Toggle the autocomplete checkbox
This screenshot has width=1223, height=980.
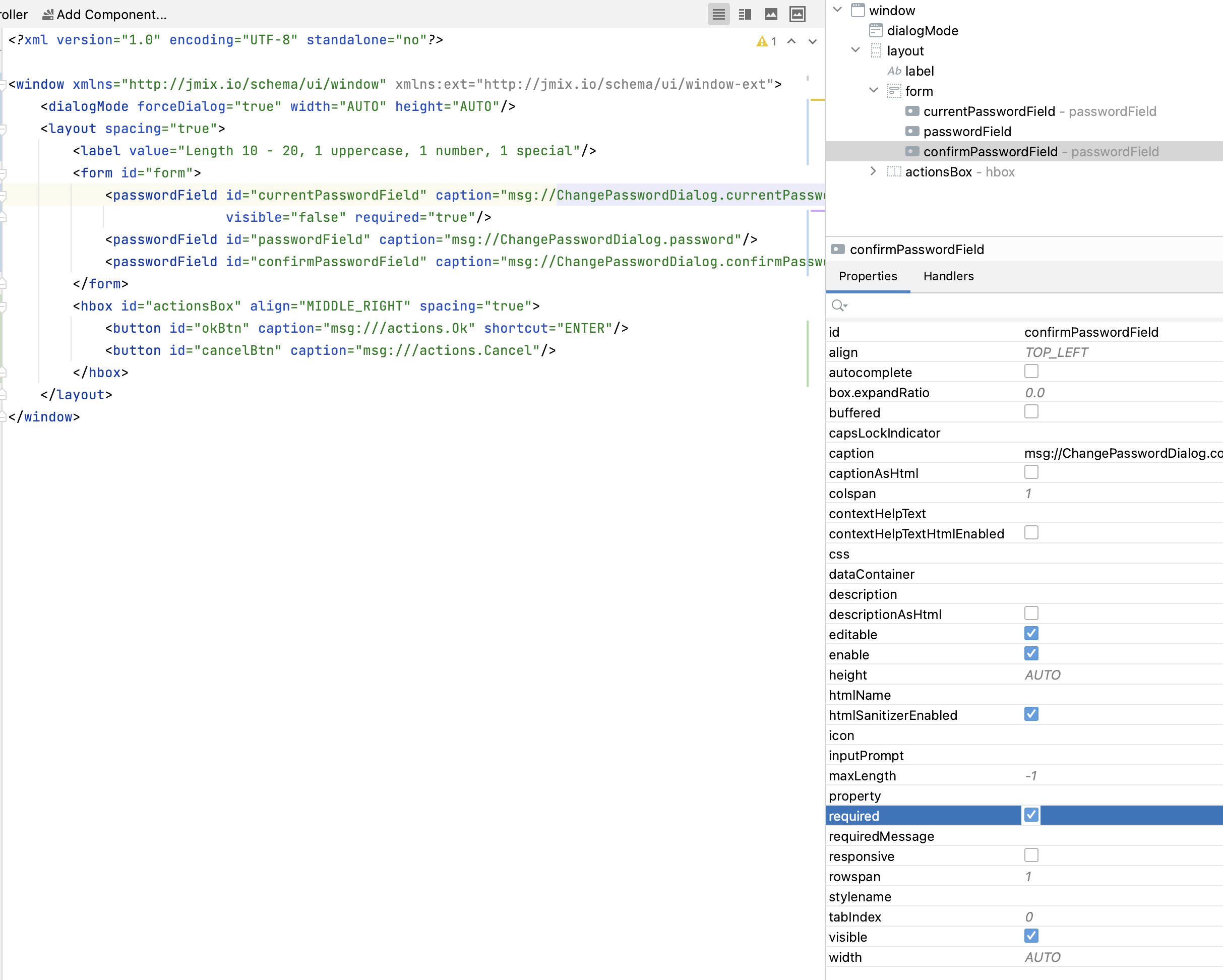[1031, 372]
